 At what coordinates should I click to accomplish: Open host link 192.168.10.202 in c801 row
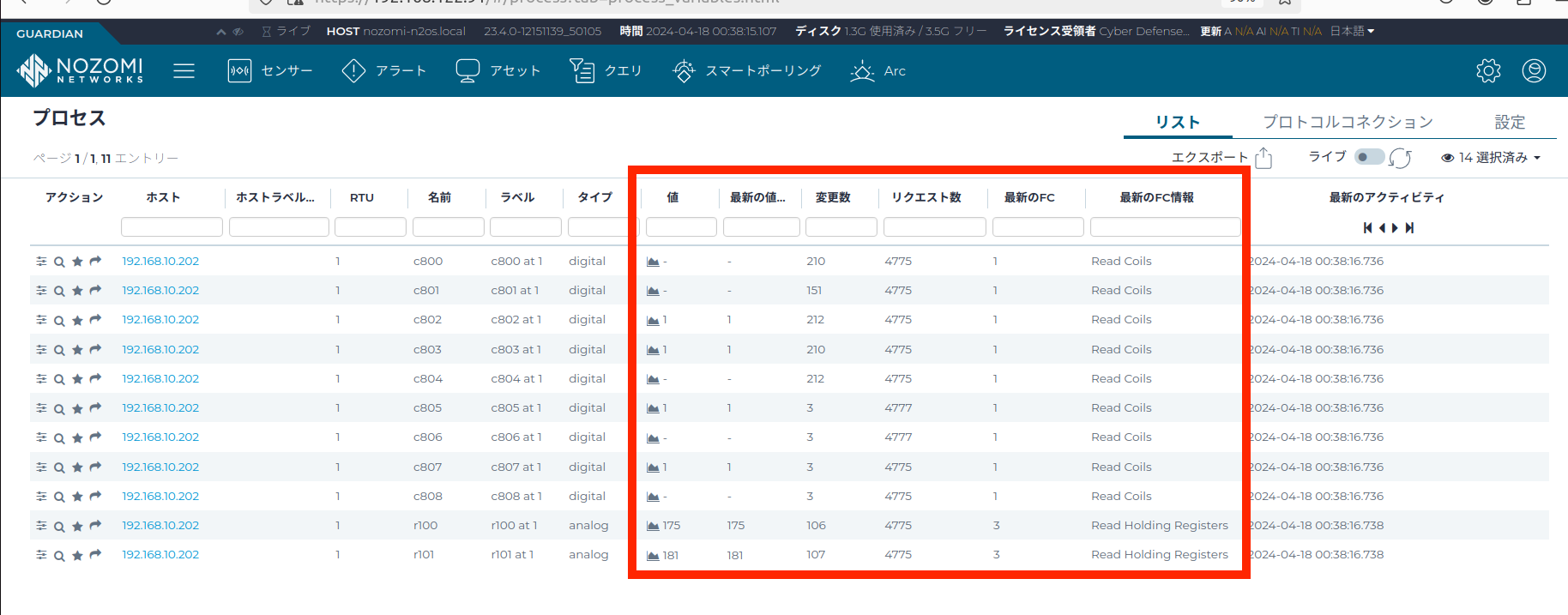click(x=160, y=291)
